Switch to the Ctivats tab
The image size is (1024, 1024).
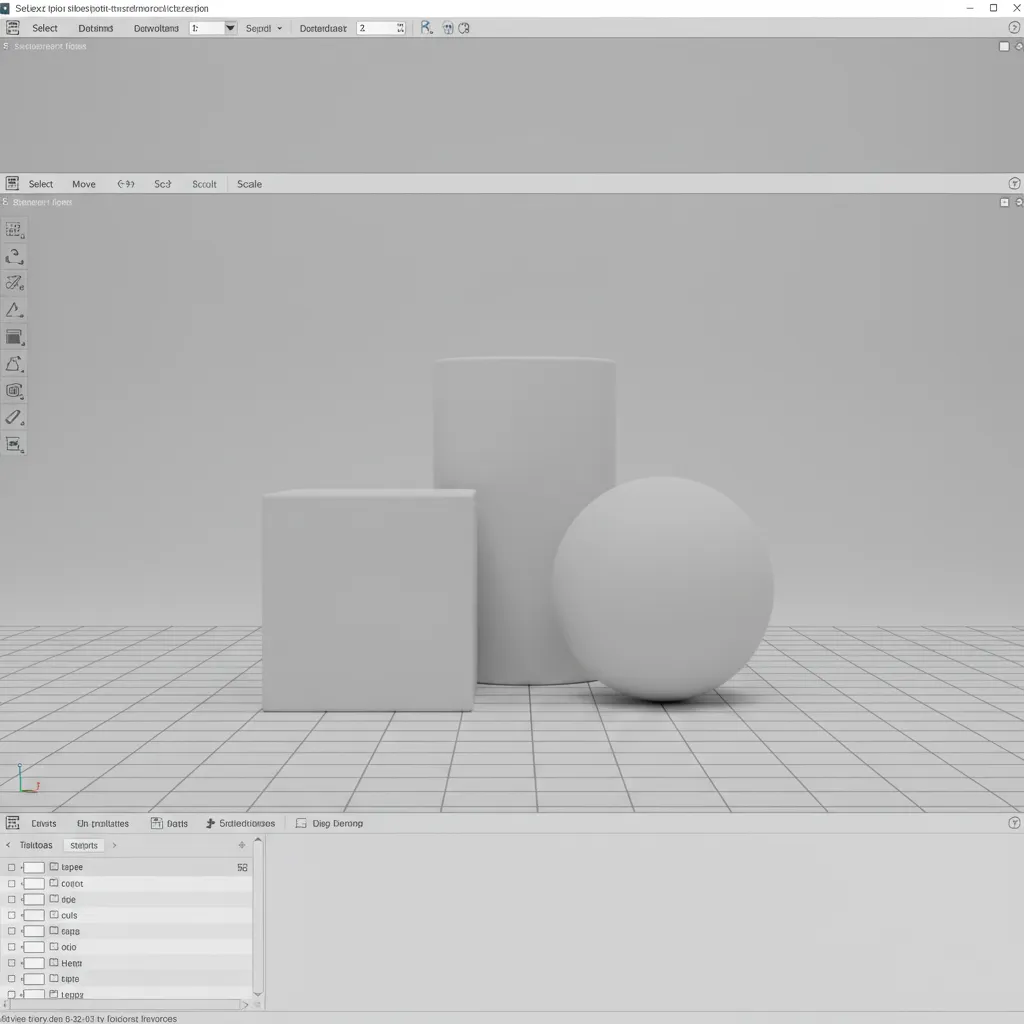[x=44, y=824]
